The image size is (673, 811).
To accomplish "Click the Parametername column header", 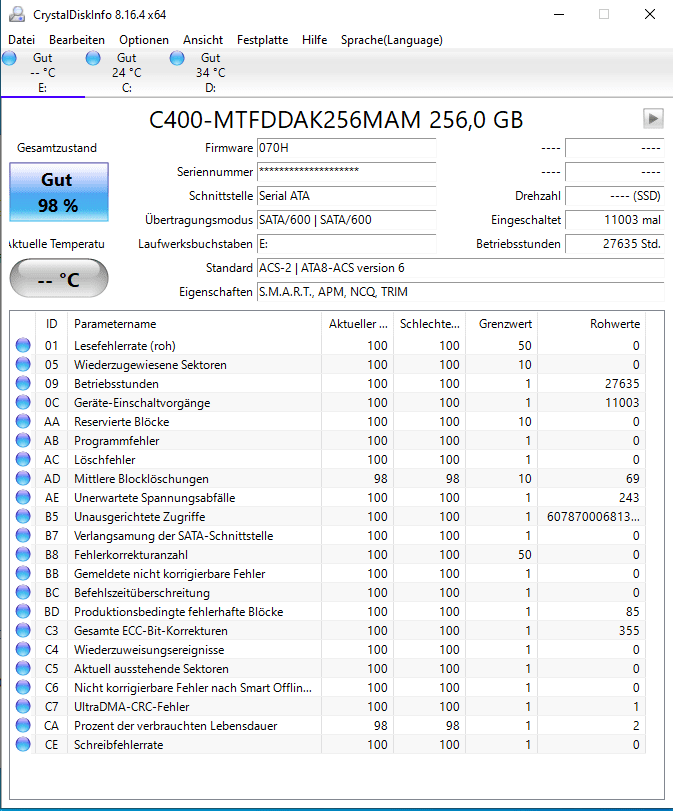I will coord(194,324).
